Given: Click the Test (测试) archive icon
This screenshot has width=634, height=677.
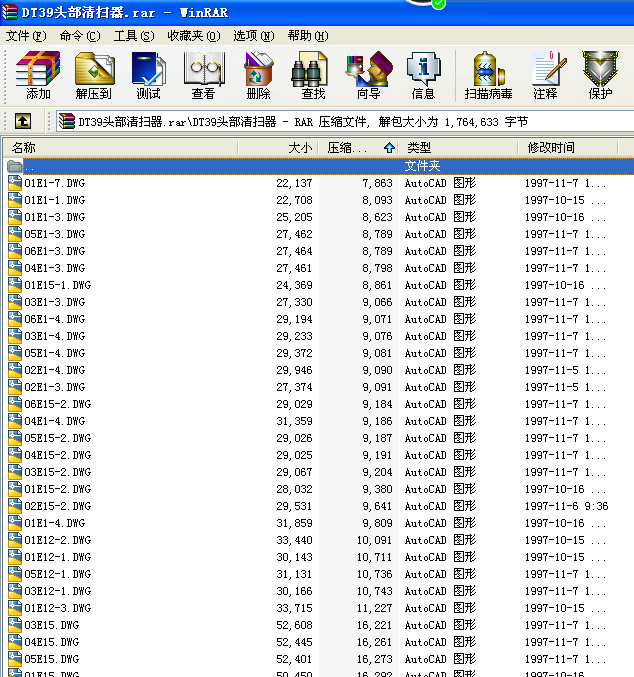Looking at the screenshot, I should [x=149, y=75].
